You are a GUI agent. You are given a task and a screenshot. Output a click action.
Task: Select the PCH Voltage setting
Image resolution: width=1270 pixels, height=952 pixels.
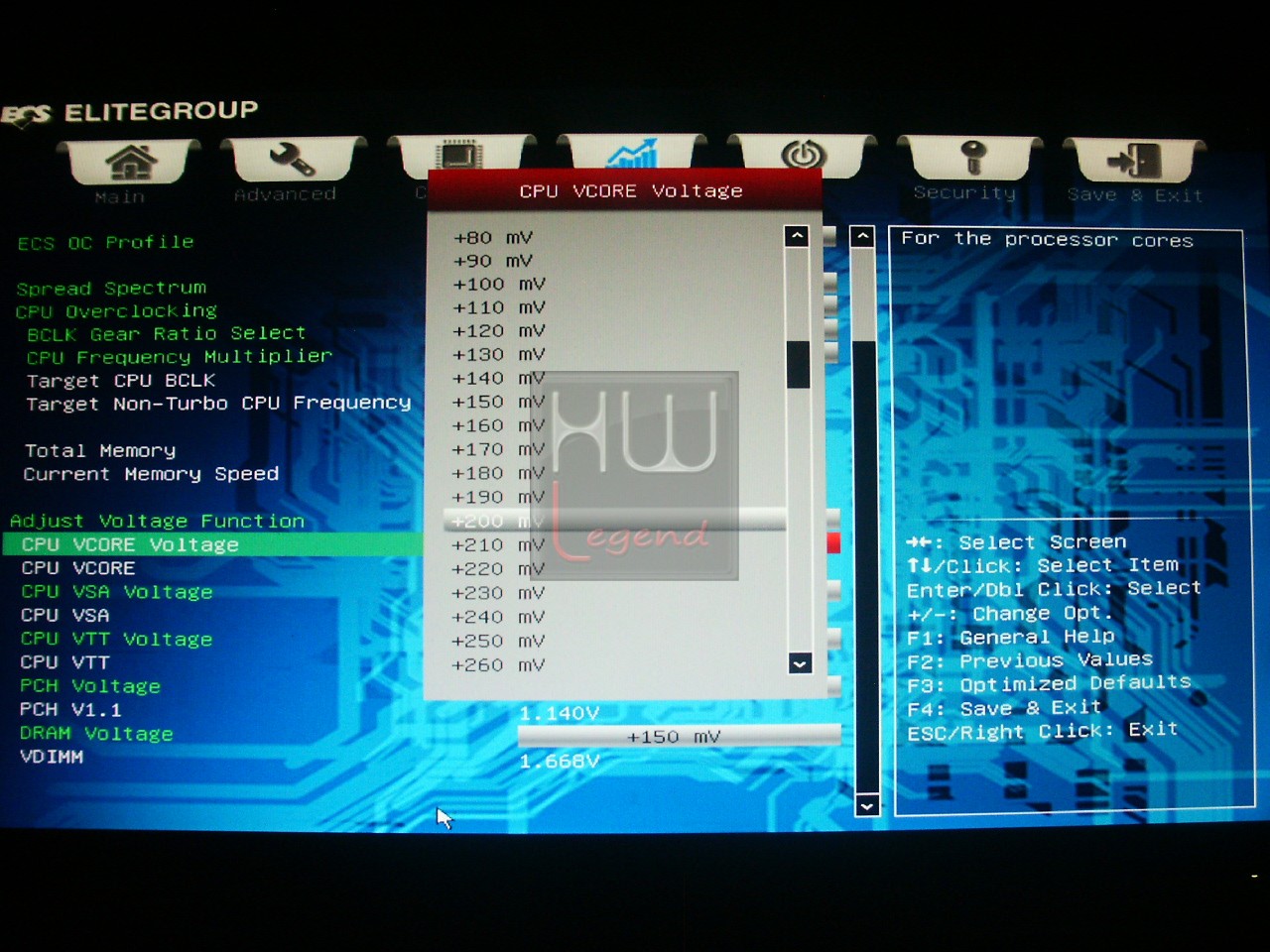click(x=90, y=686)
